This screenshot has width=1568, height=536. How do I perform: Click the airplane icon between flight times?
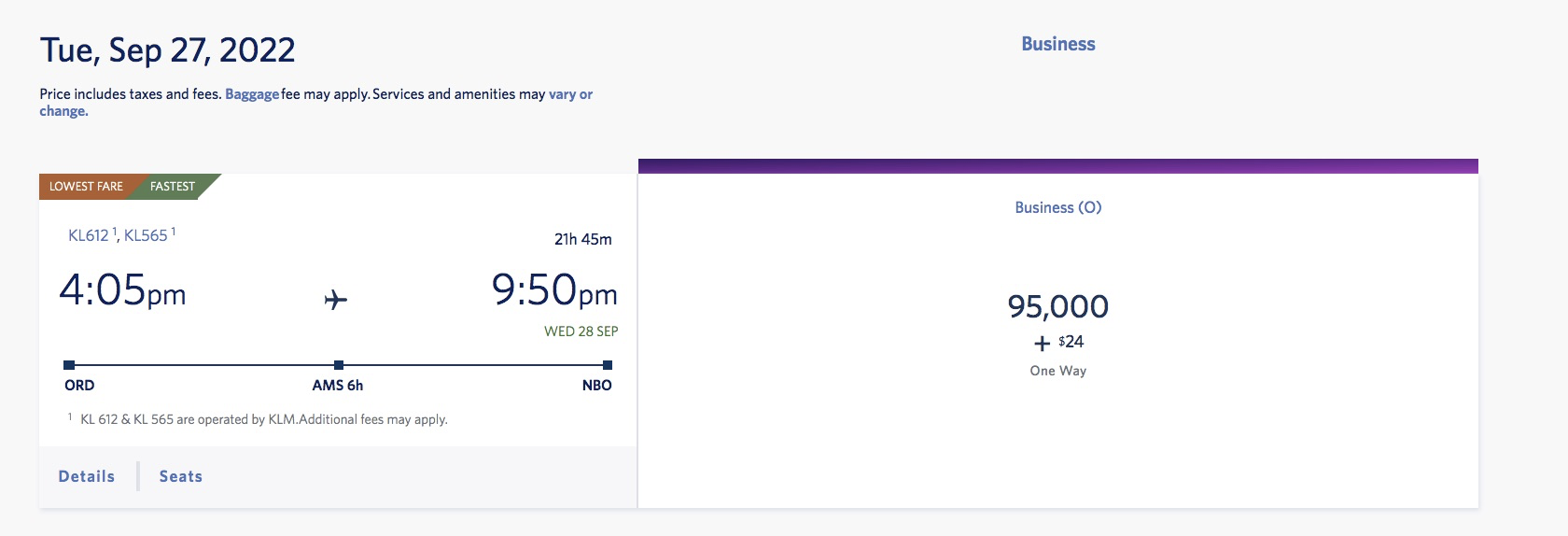(336, 300)
